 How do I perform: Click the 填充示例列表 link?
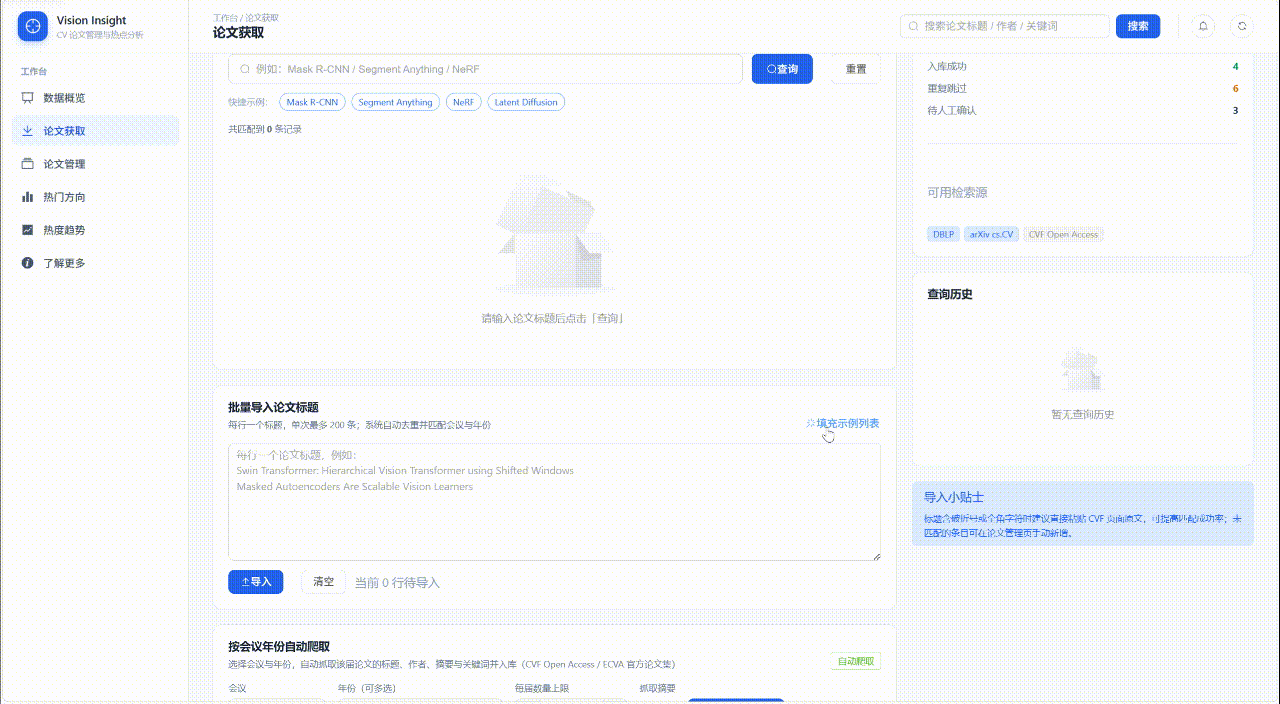[x=843, y=424]
